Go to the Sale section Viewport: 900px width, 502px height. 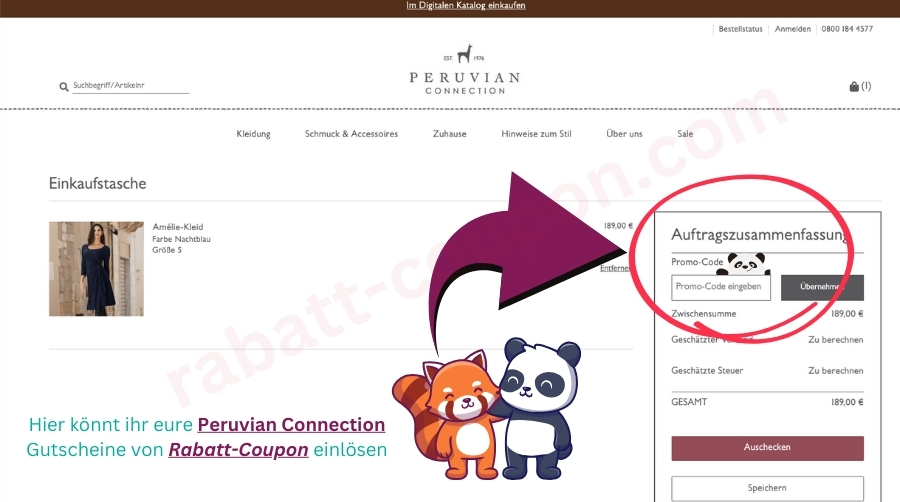point(685,134)
